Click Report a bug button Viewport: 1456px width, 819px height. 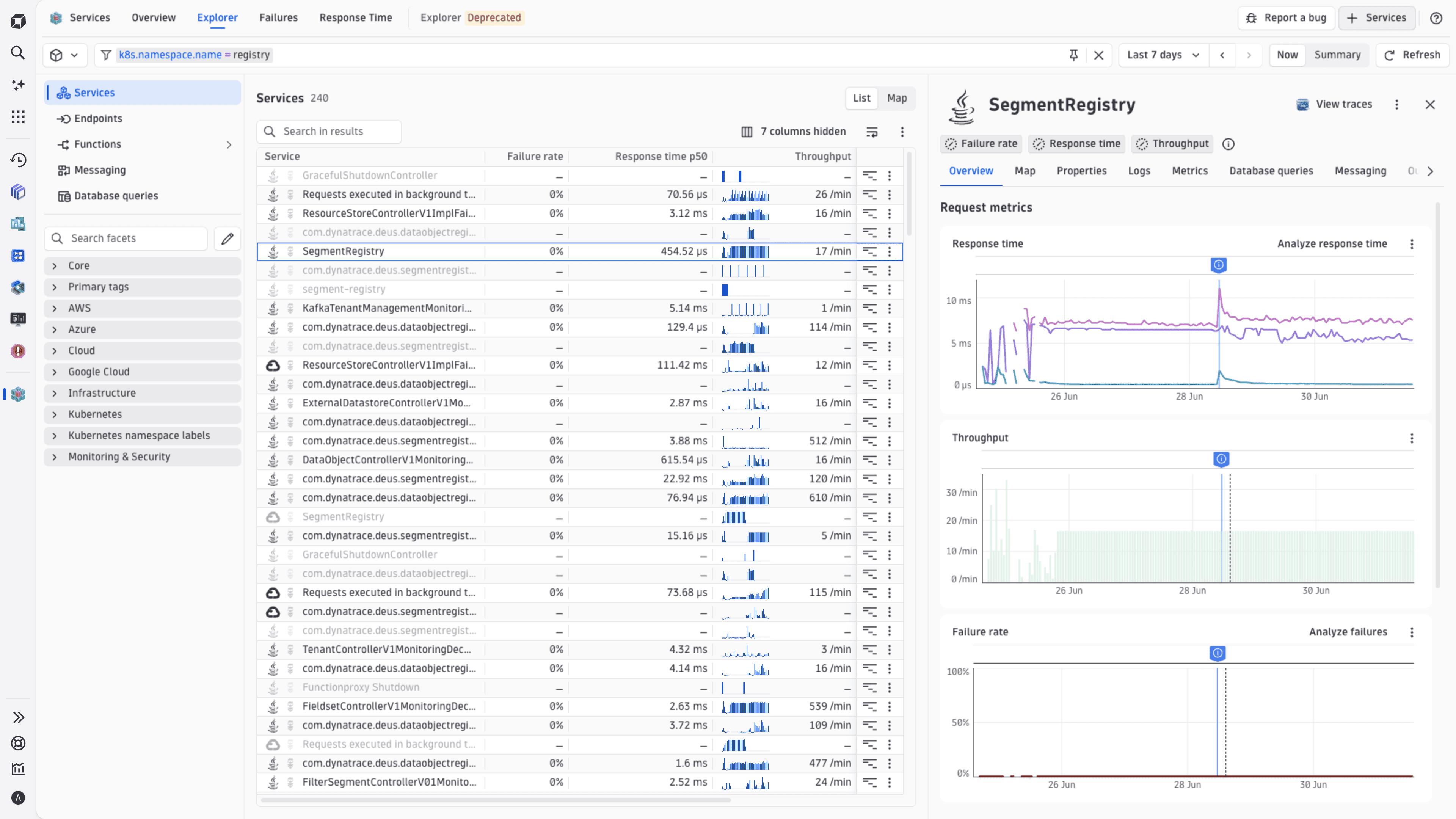click(1286, 18)
